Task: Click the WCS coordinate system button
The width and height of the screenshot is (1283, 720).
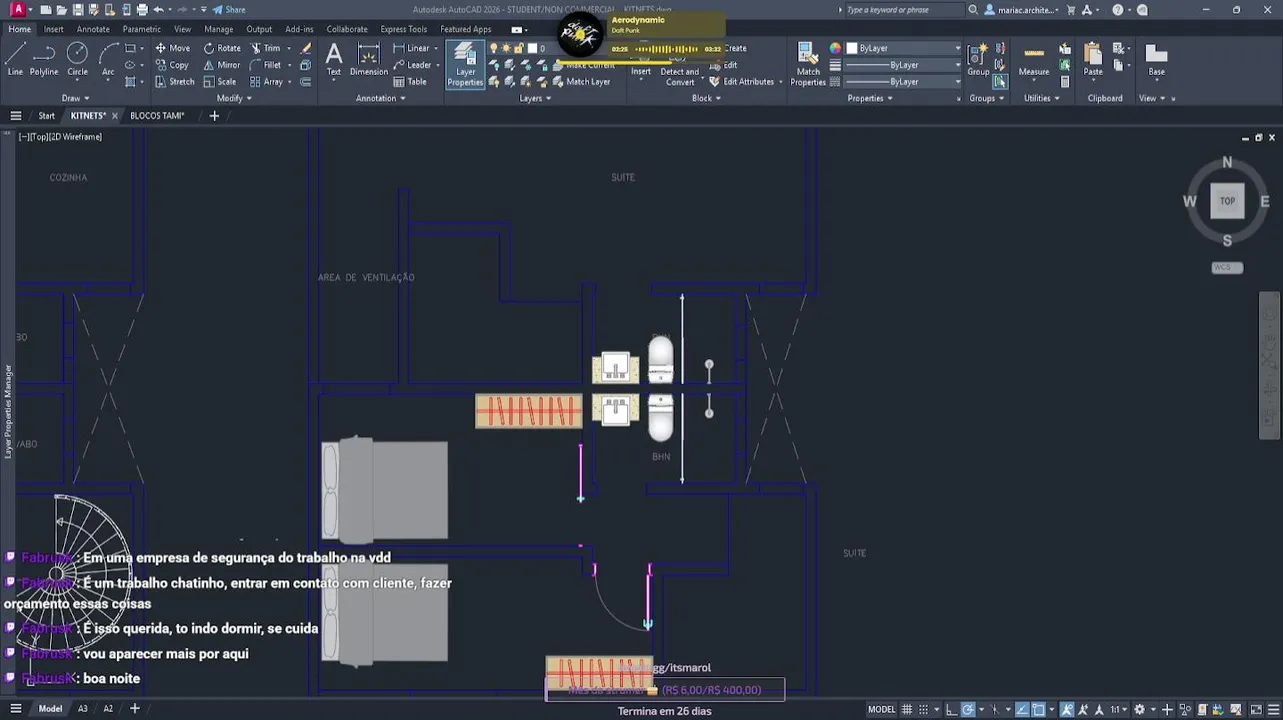Action: pyautogui.click(x=1226, y=267)
